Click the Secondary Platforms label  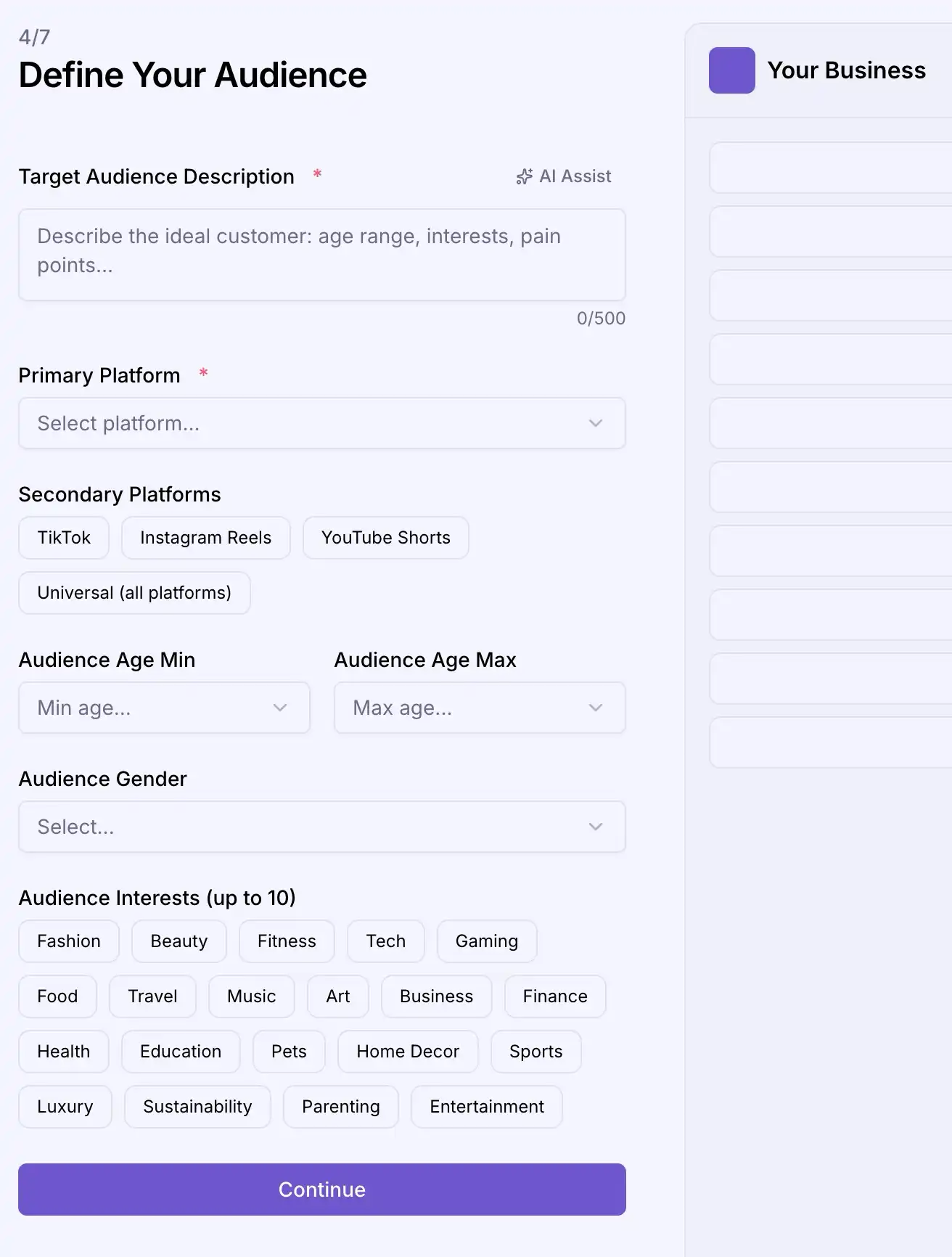(120, 494)
